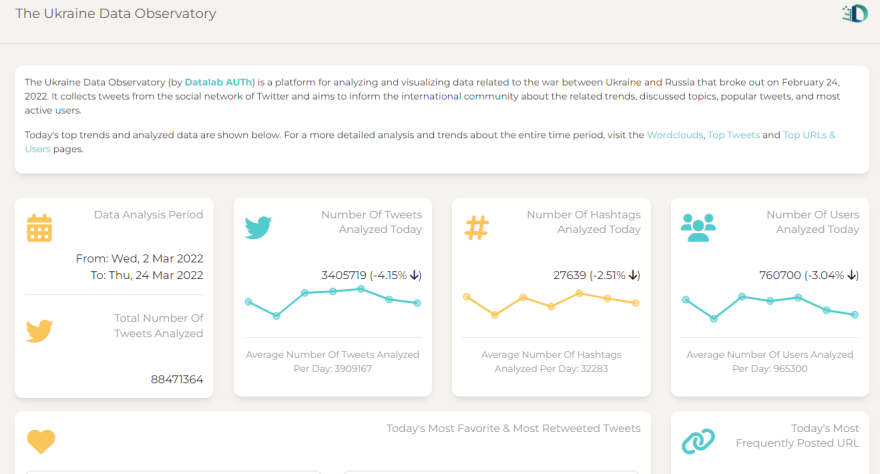This screenshot has width=880, height=474.
Task: Click the total tweets count 88471364
Action: coord(177,379)
